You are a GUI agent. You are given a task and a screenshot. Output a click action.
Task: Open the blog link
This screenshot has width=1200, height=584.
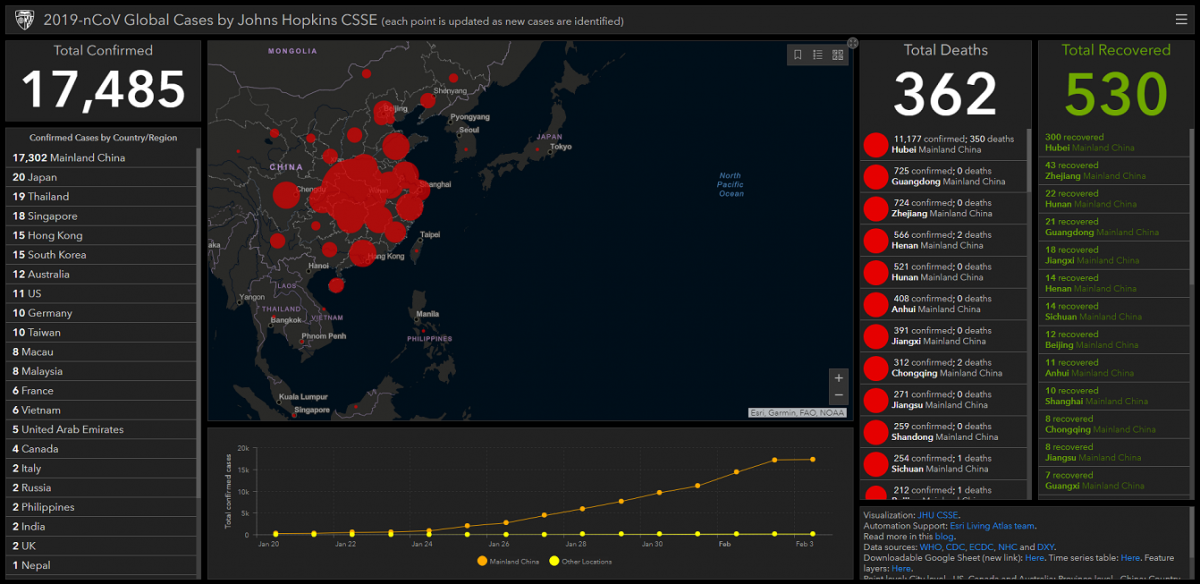945,536
